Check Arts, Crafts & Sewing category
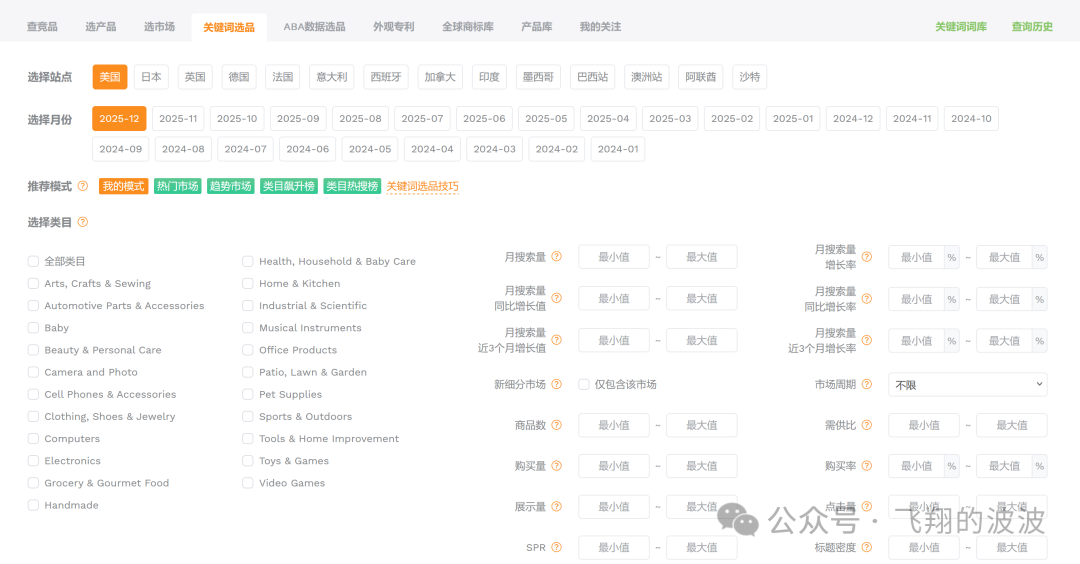Screen dimensions: 1080x564 (x=33, y=283)
